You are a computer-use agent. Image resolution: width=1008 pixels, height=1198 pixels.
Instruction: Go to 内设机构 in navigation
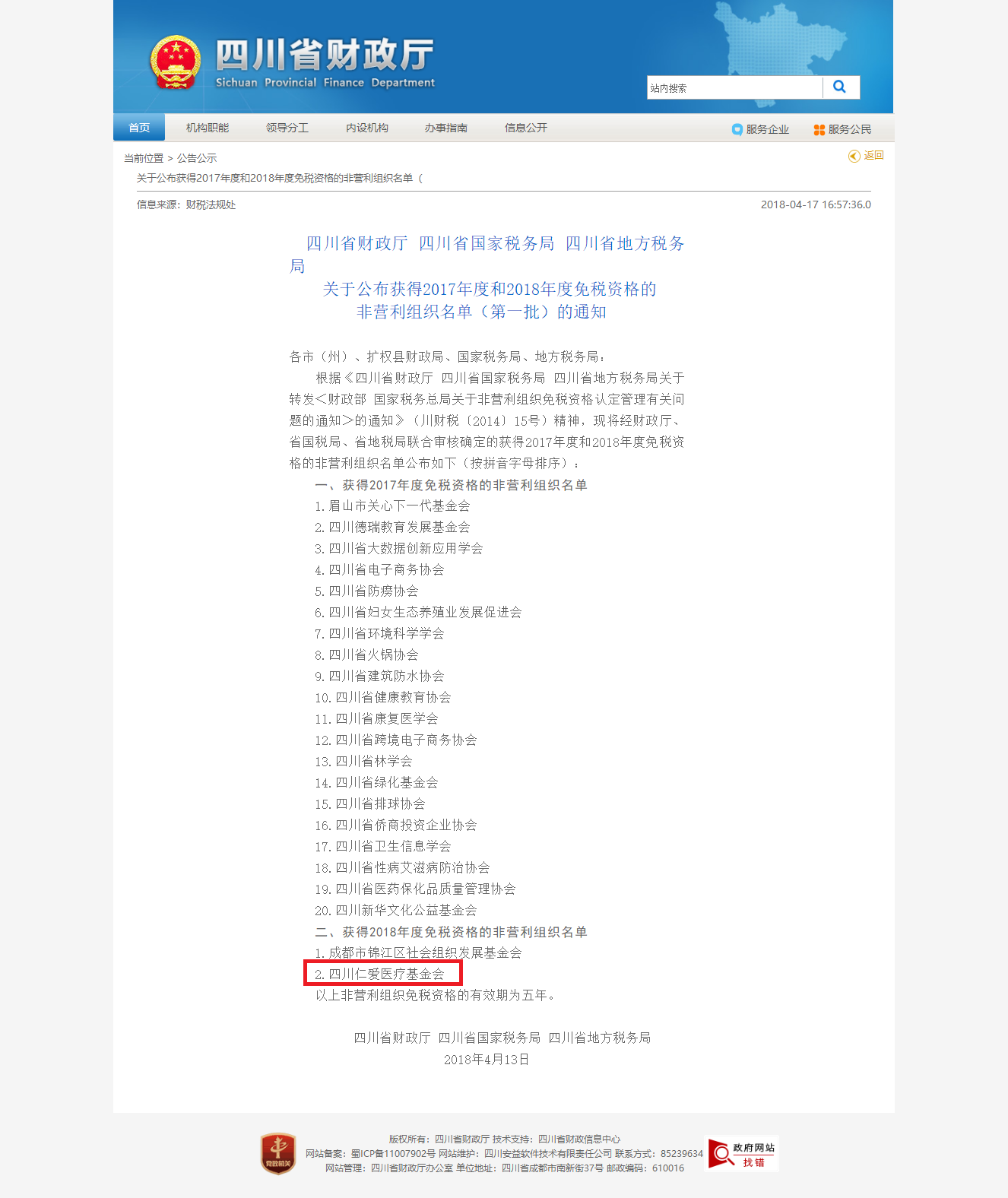point(367,128)
